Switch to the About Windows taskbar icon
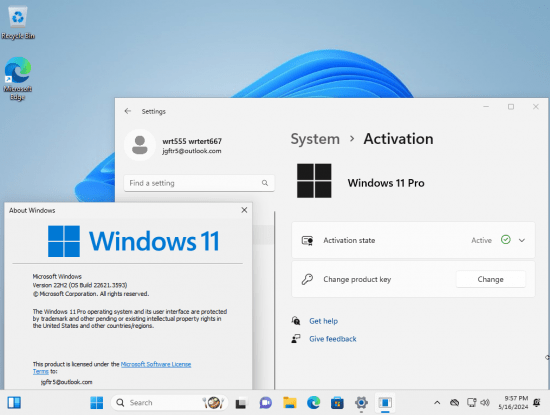 [385, 403]
